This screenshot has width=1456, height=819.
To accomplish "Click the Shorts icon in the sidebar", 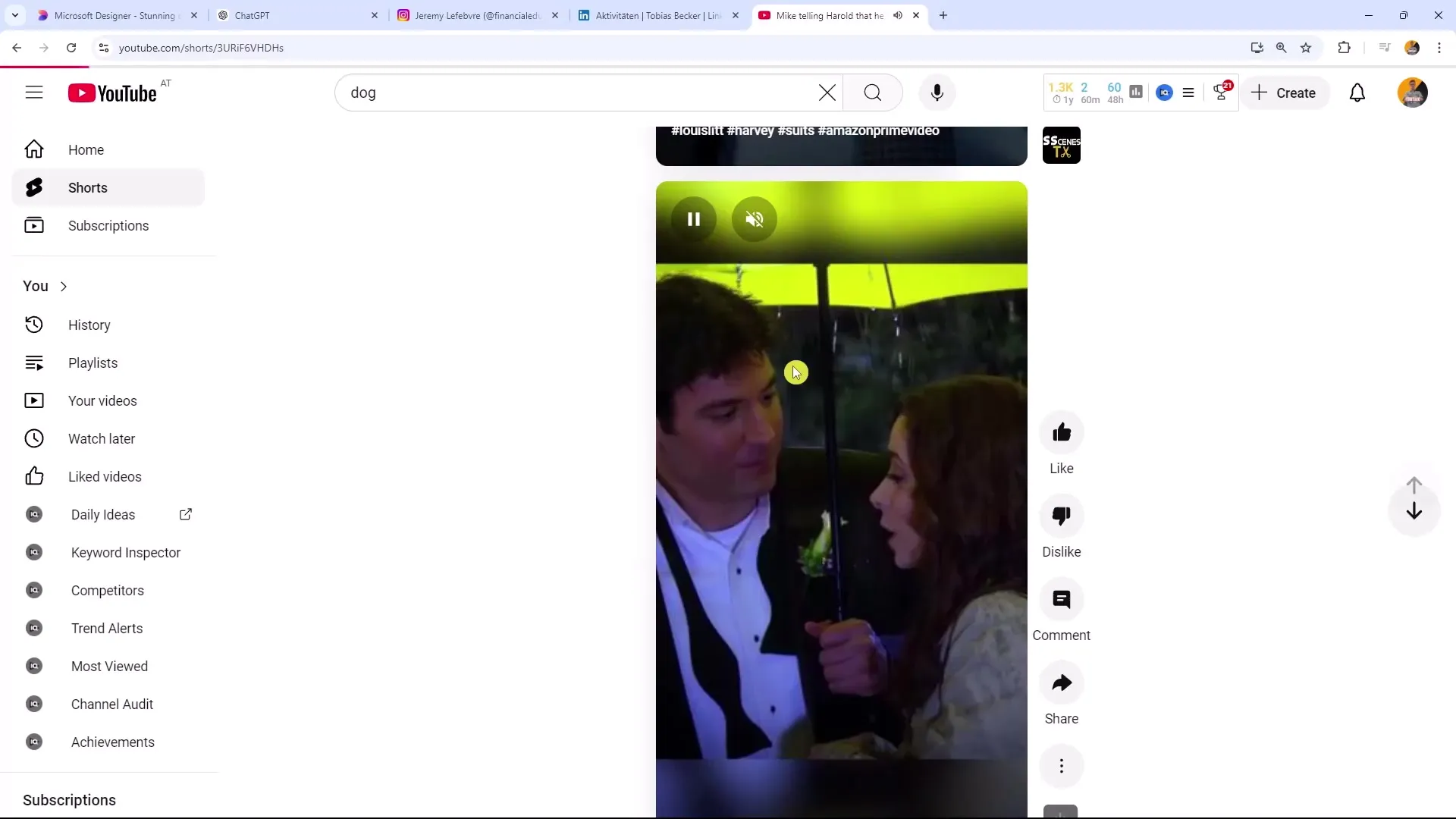I will (34, 187).
